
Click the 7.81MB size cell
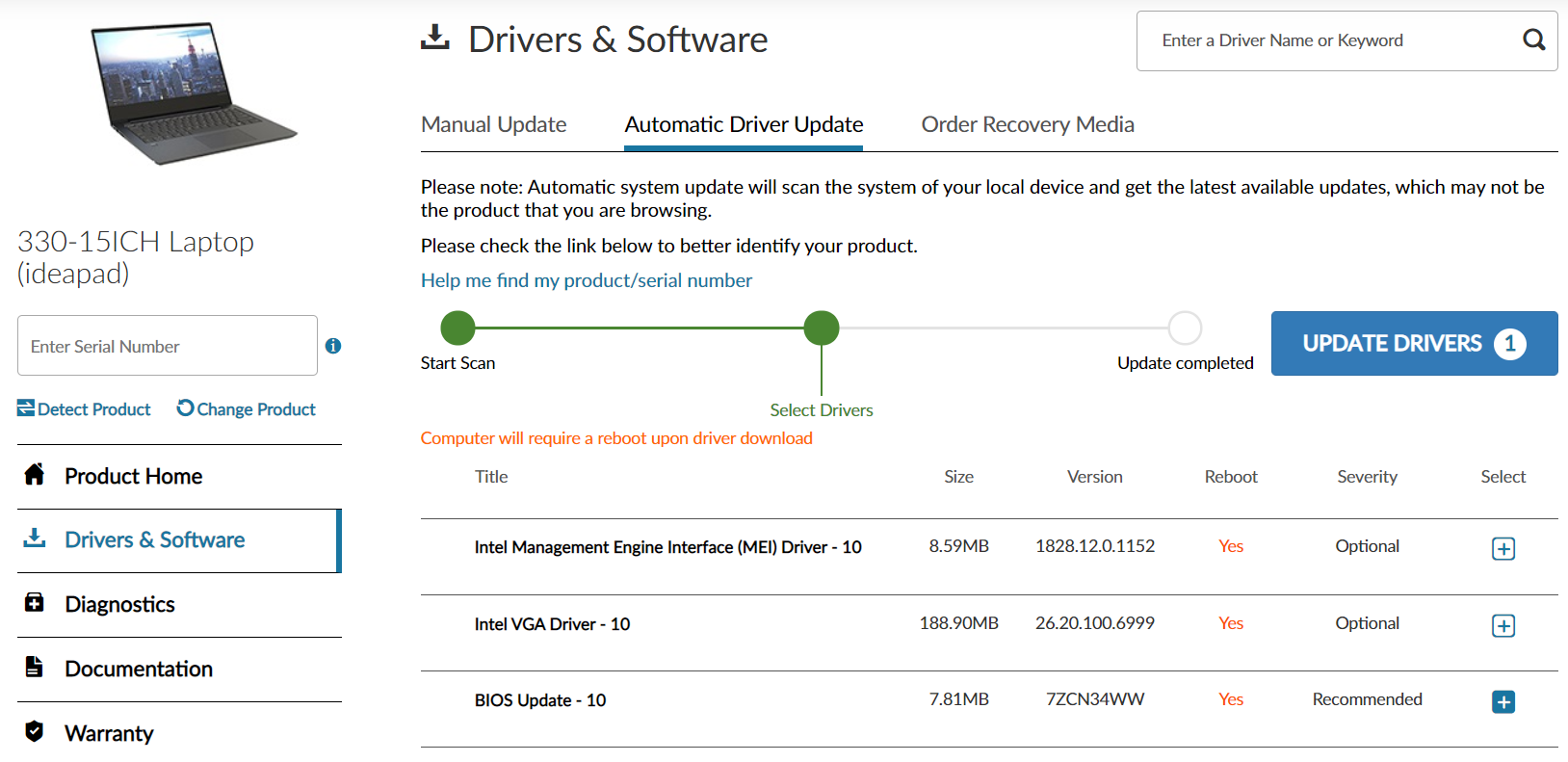pyautogui.click(x=958, y=699)
